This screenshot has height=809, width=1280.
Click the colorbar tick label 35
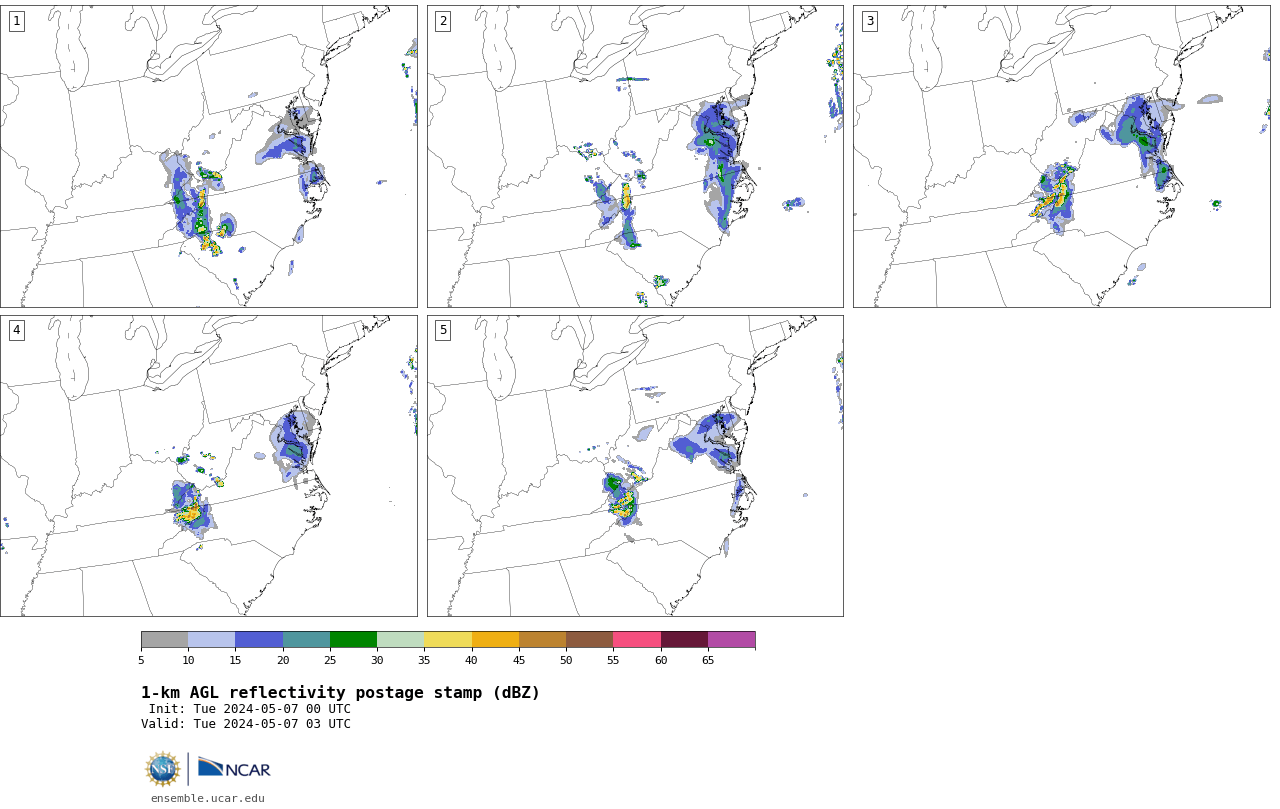tap(424, 660)
